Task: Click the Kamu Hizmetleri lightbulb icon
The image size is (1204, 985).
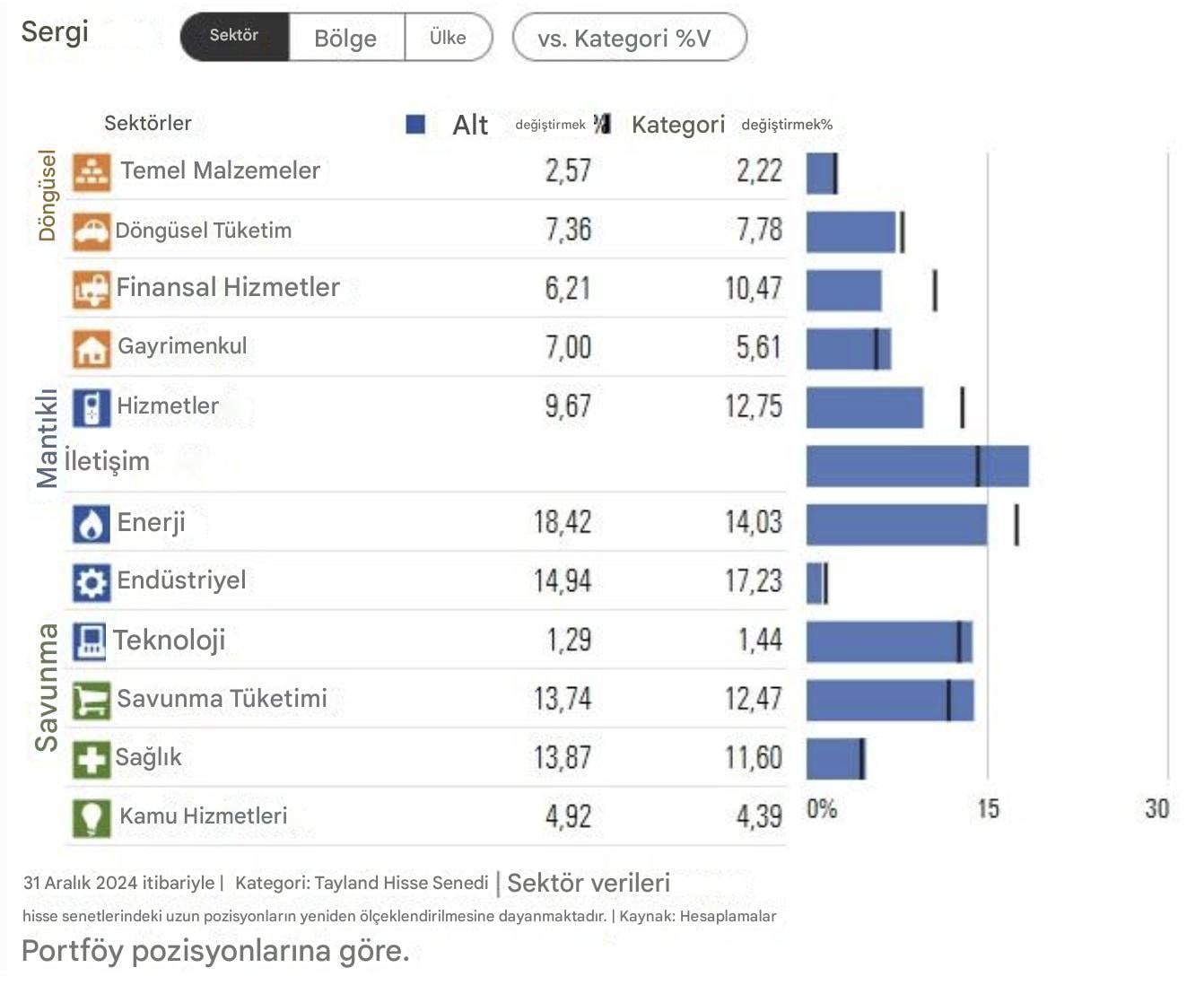Action: 92,818
